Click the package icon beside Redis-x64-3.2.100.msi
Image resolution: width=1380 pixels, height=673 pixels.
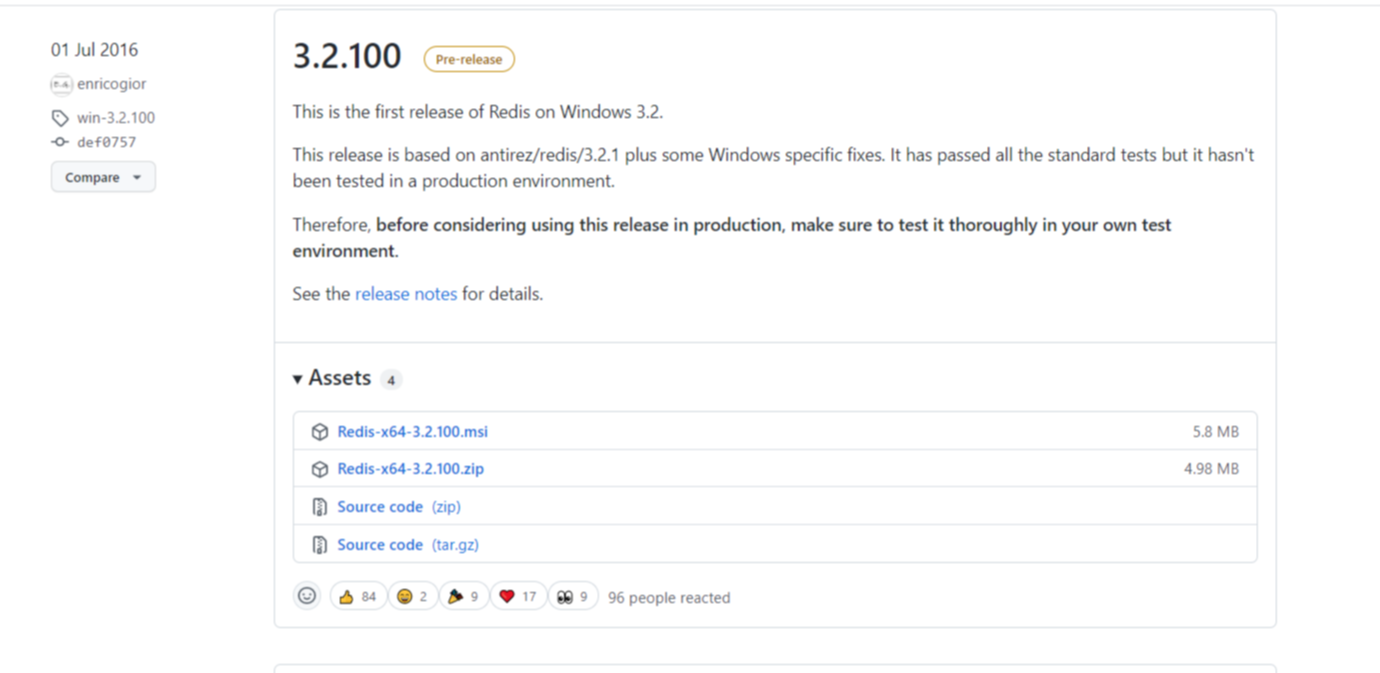[x=320, y=432]
